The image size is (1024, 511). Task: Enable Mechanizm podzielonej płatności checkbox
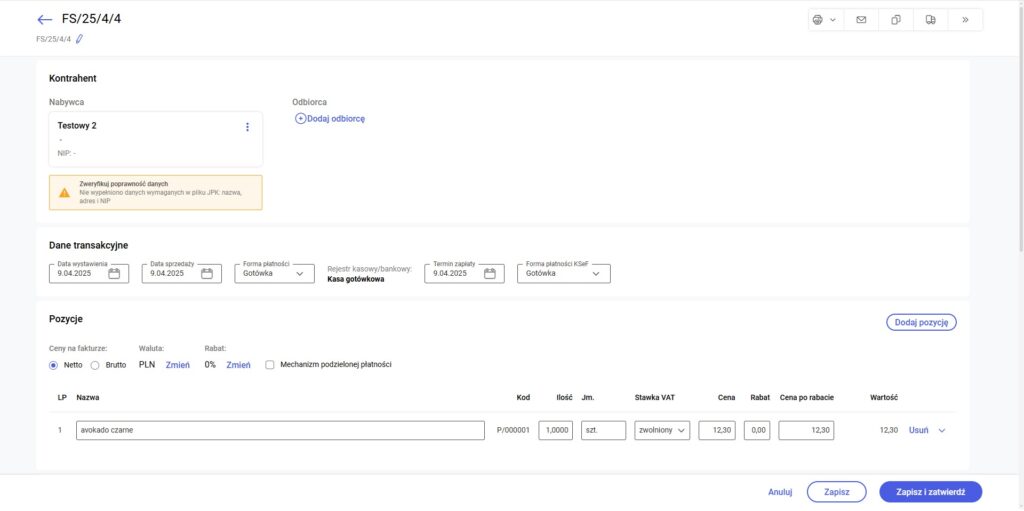point(270,365)
